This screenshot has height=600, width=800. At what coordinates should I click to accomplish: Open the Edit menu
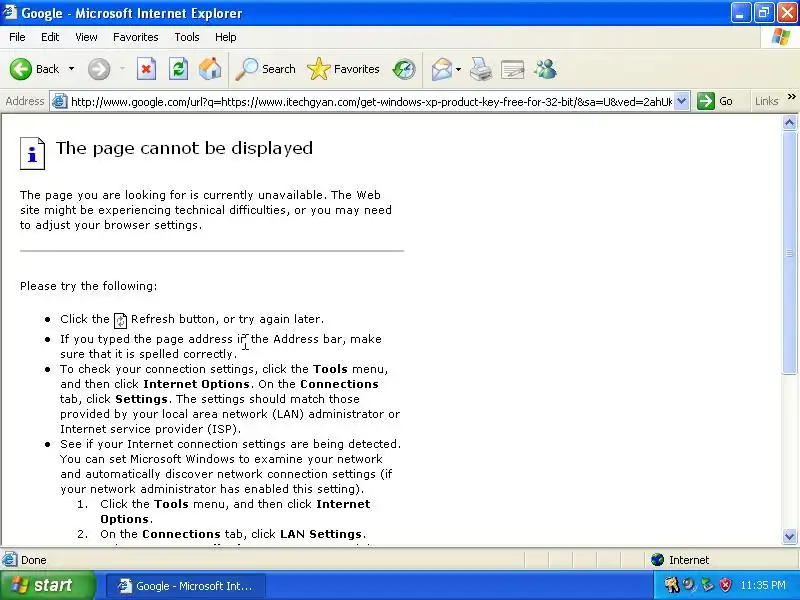pyautogui.click(x=50, y=37)
